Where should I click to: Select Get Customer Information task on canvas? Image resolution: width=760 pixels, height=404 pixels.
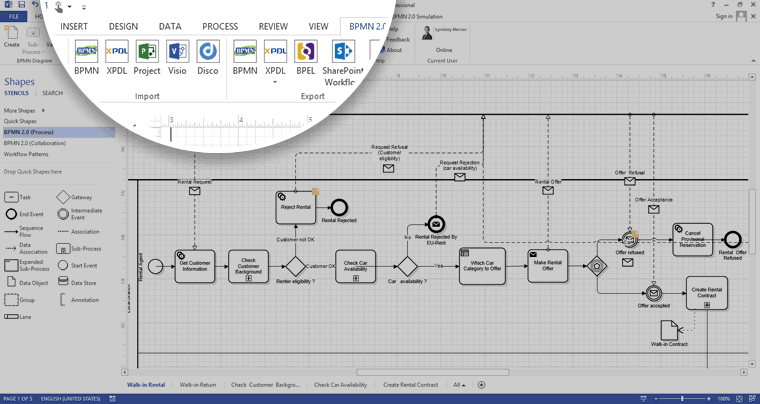coord(195,266)
